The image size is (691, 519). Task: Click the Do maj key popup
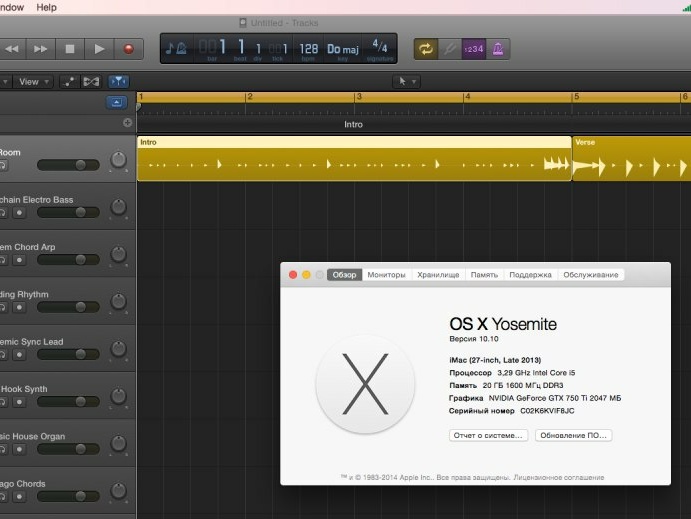(x=343, y=49)
